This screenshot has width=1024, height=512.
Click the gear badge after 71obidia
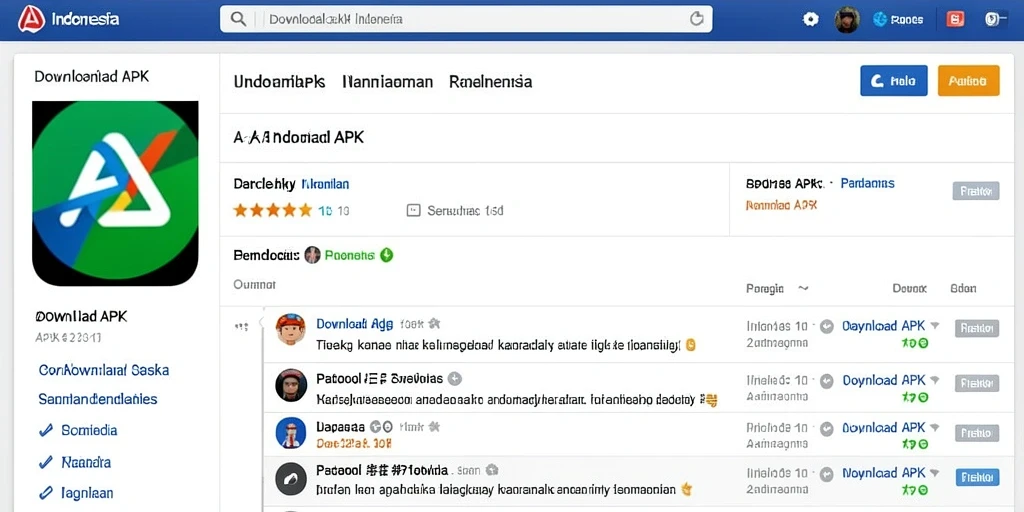tap(492, 470)
